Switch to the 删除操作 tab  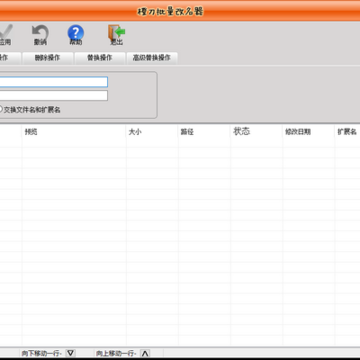click(48, 58)
